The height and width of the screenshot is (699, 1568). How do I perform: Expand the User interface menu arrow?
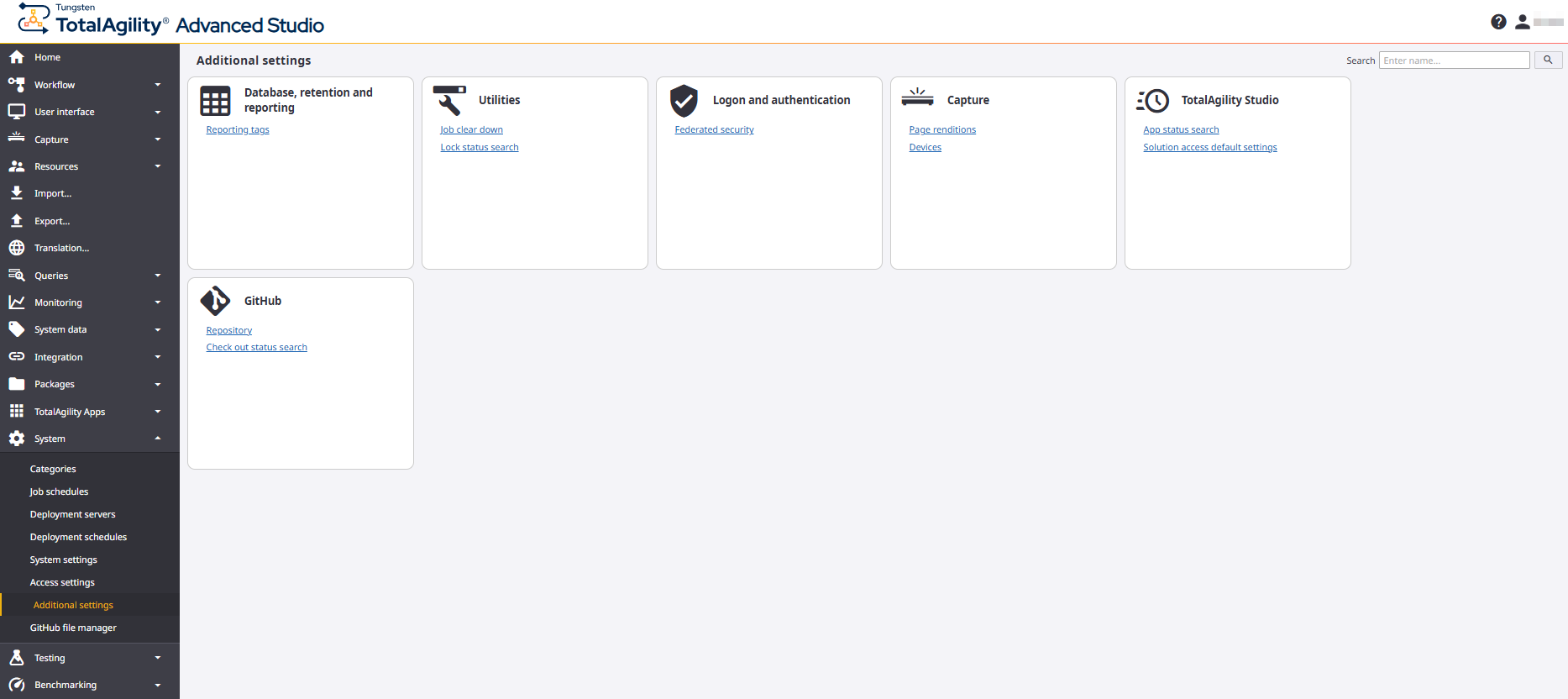158,112
